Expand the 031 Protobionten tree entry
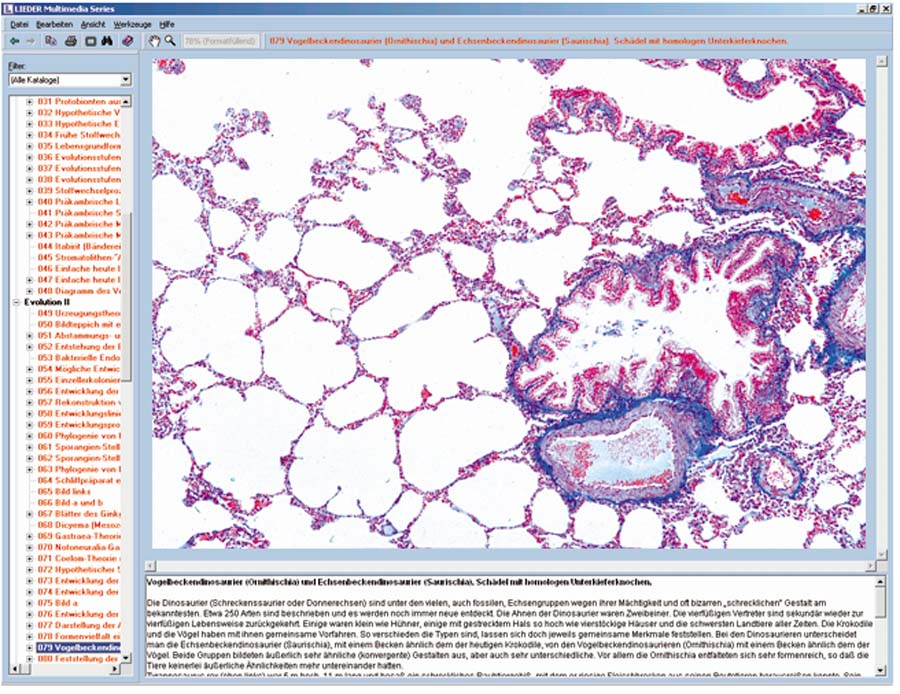This screenshot has height=694, width=900. coord(30,102)
